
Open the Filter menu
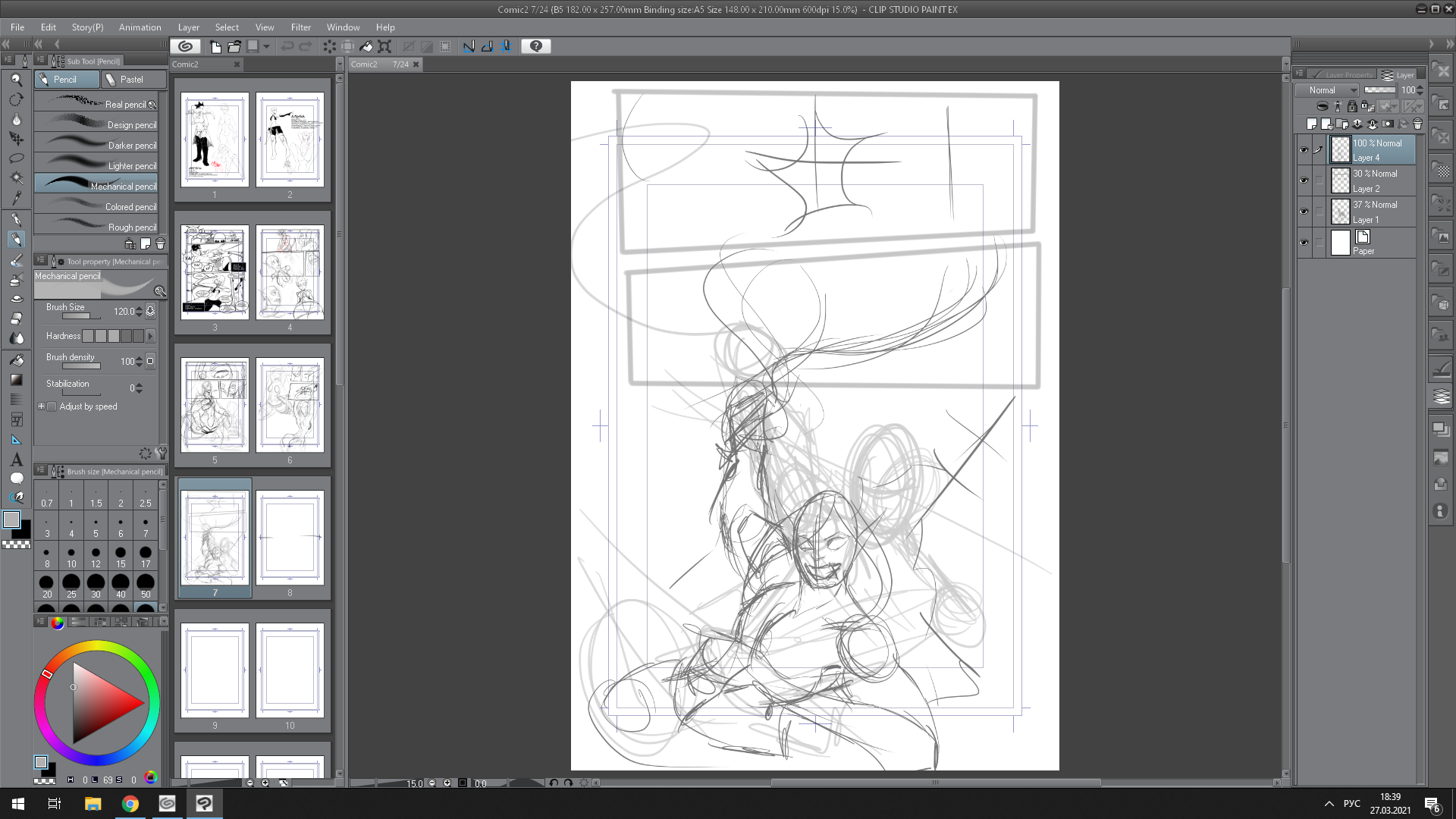300,27
